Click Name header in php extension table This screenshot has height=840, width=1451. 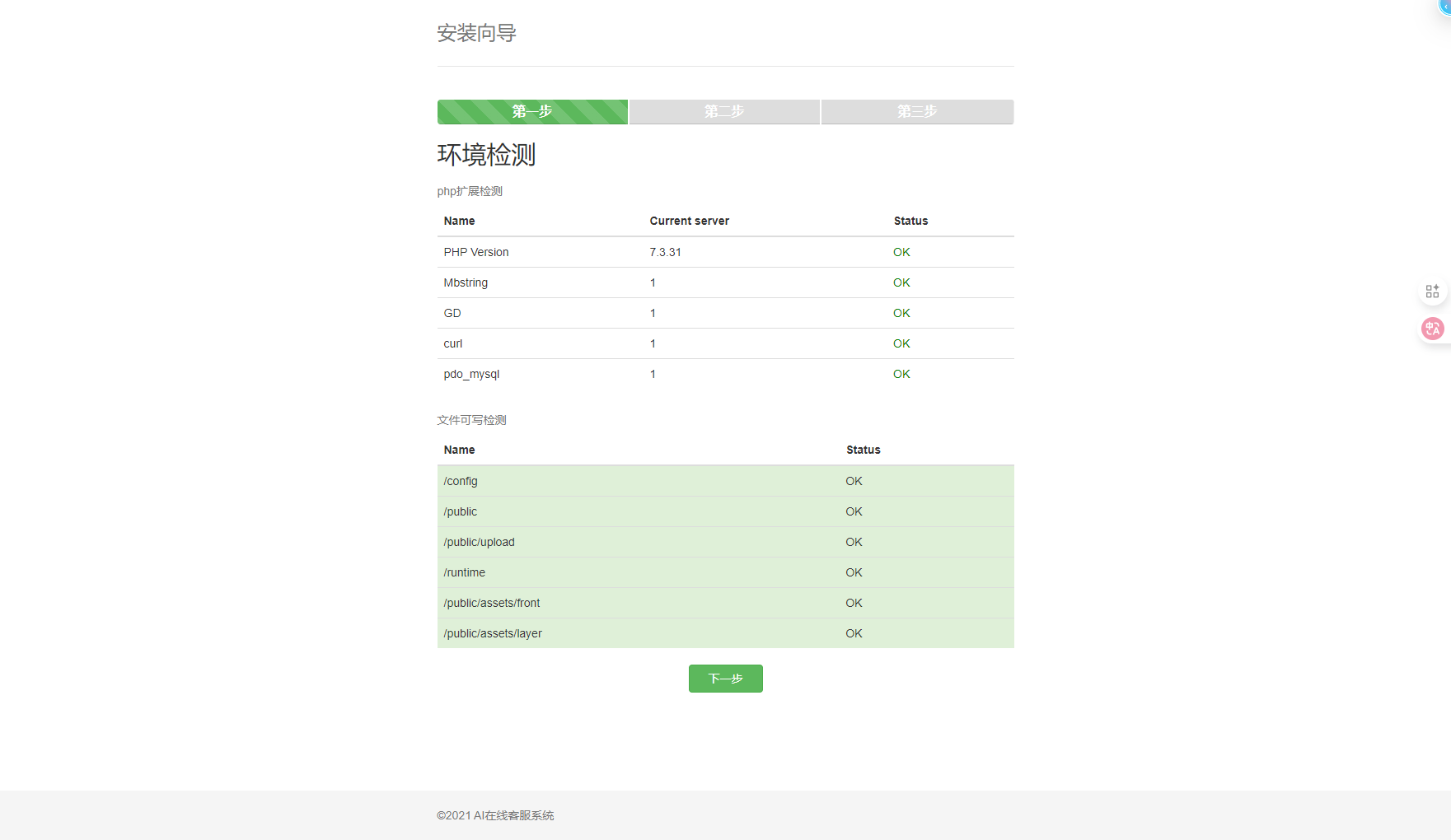click(459, 221)
